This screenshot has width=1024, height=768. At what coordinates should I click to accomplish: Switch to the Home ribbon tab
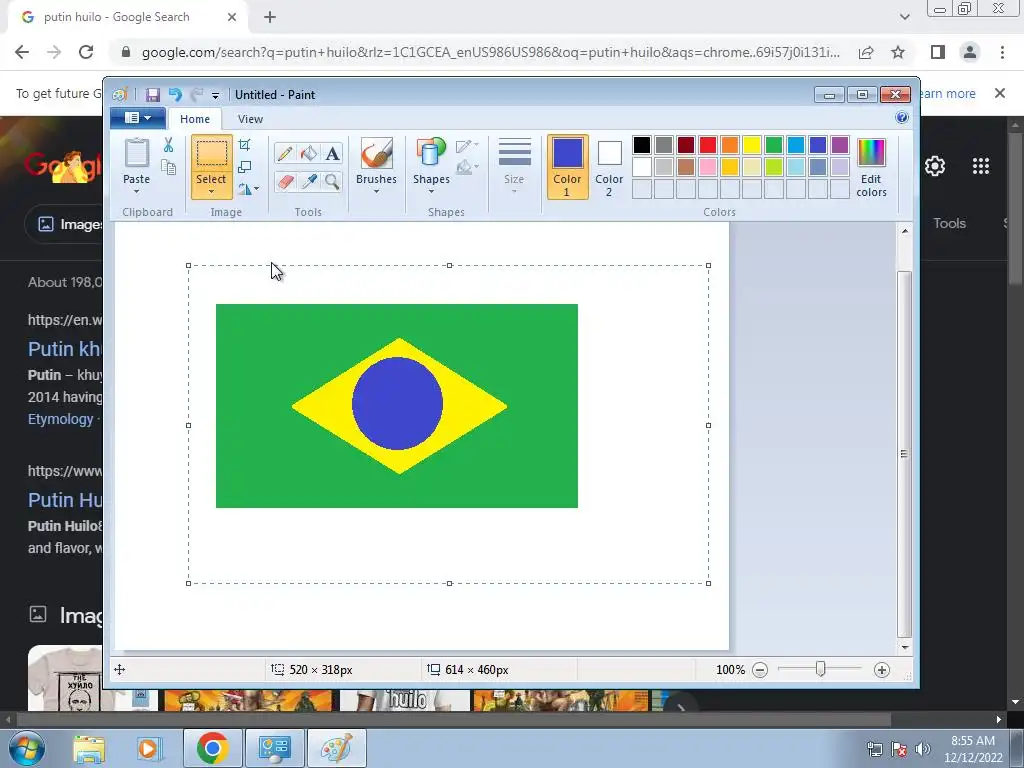coord(195,119)
